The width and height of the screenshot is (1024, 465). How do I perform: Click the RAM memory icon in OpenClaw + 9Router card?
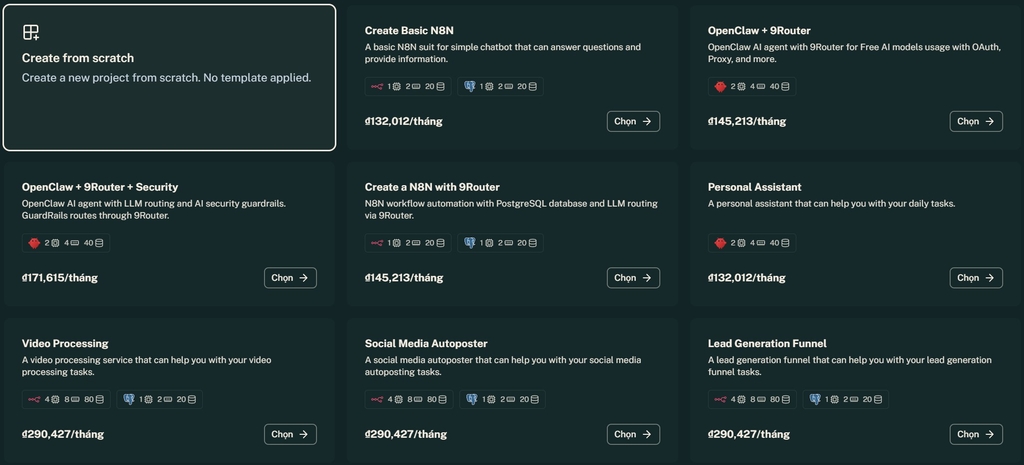tap(761, 86)
